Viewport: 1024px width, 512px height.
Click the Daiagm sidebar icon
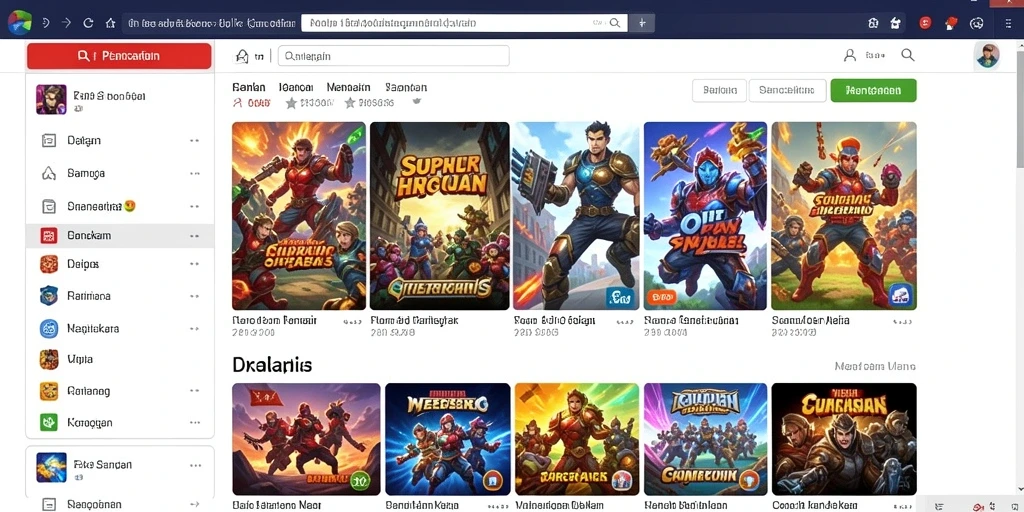(x=49, y=140)
